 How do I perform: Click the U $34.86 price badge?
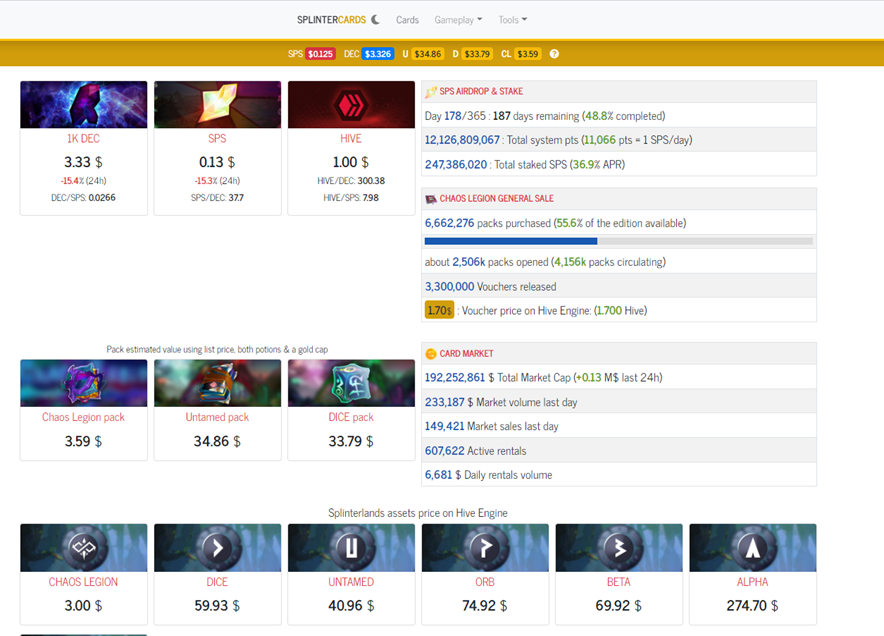[428, 54]
